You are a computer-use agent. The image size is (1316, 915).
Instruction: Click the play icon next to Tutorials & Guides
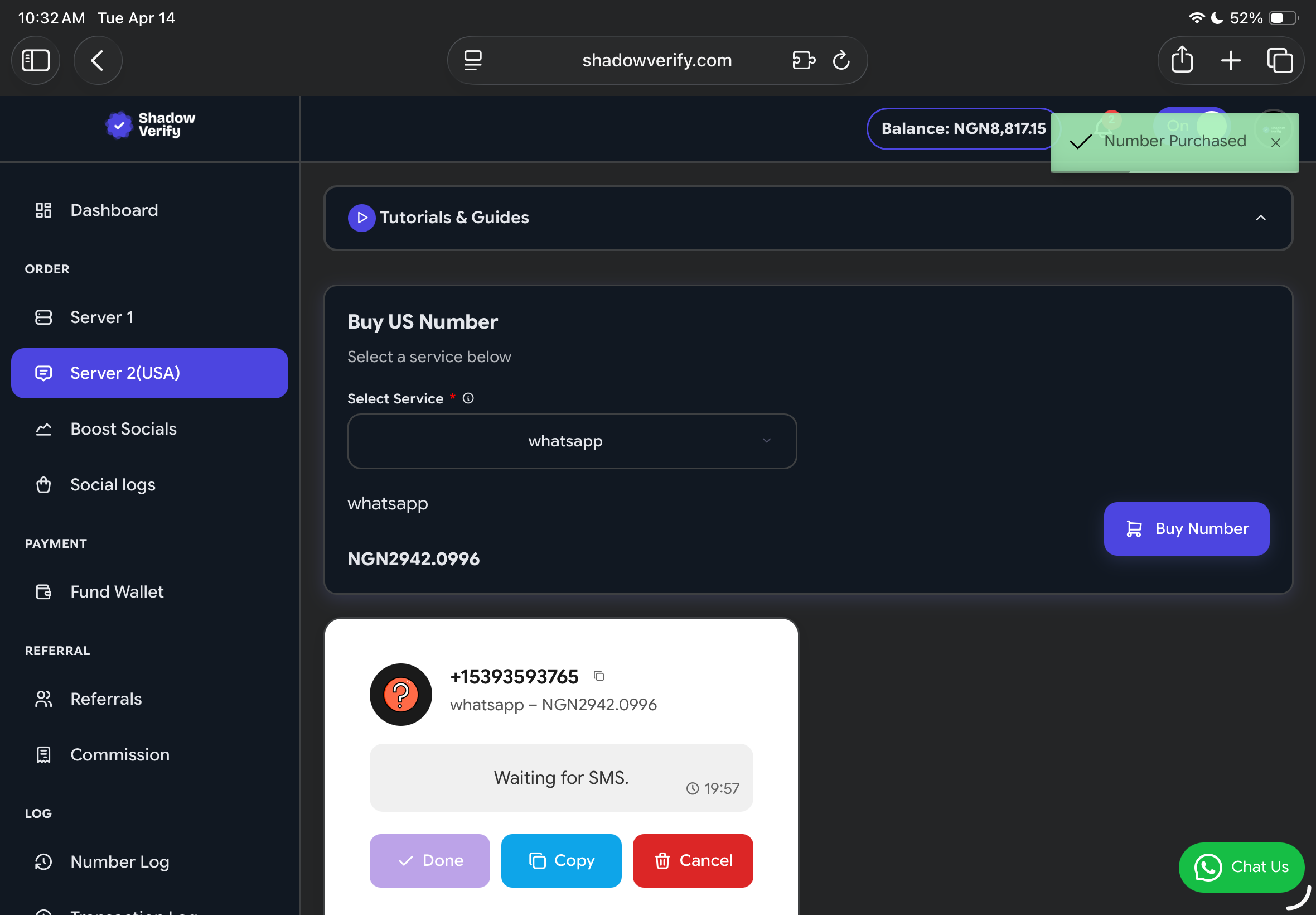pyautogui.click(x=361, y=218)
